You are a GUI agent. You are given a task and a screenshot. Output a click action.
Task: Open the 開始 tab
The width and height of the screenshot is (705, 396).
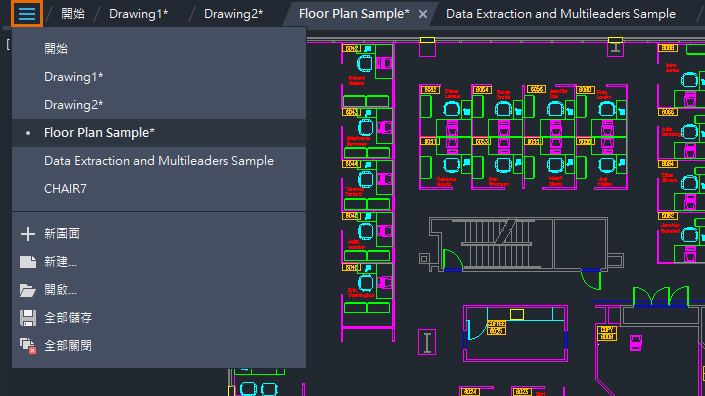[x=73, y=14]
